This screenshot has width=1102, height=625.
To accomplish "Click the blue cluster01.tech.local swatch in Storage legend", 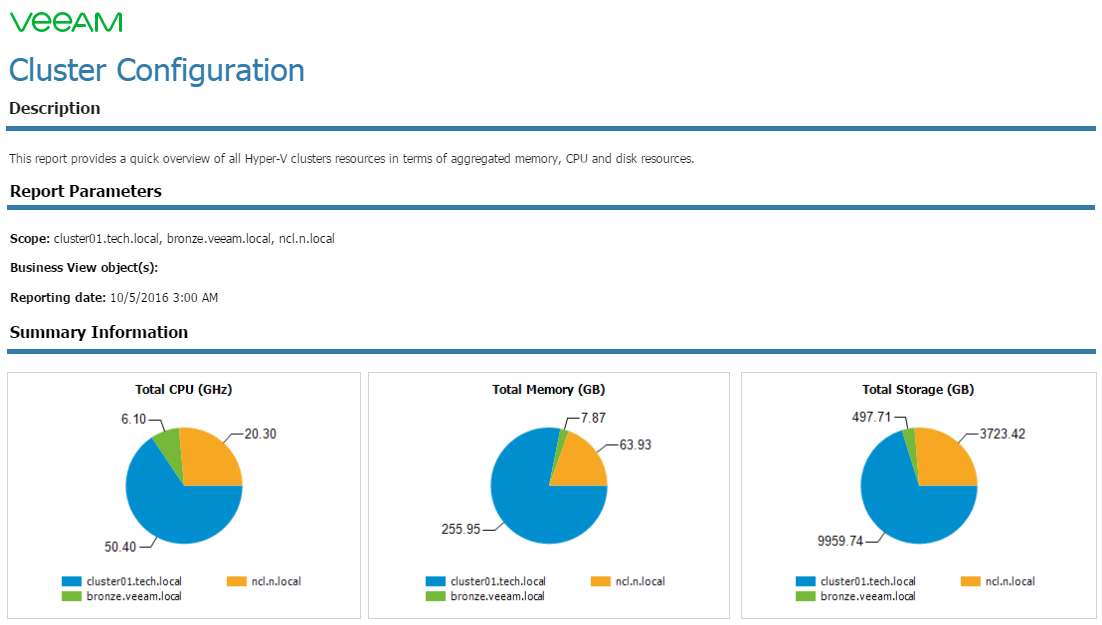I will (x=805, y=581).
